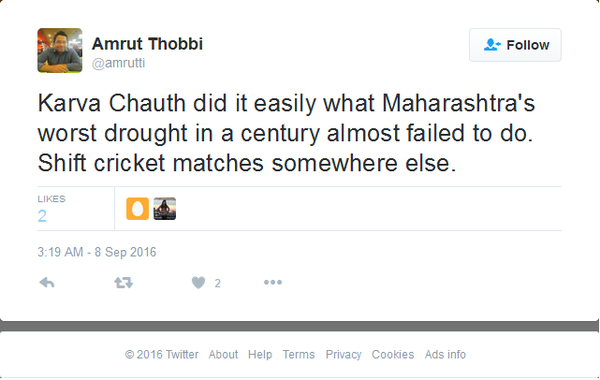600x380 pixels.
Task: Open the Ads info footer link
Action: [x=445, y=354]
